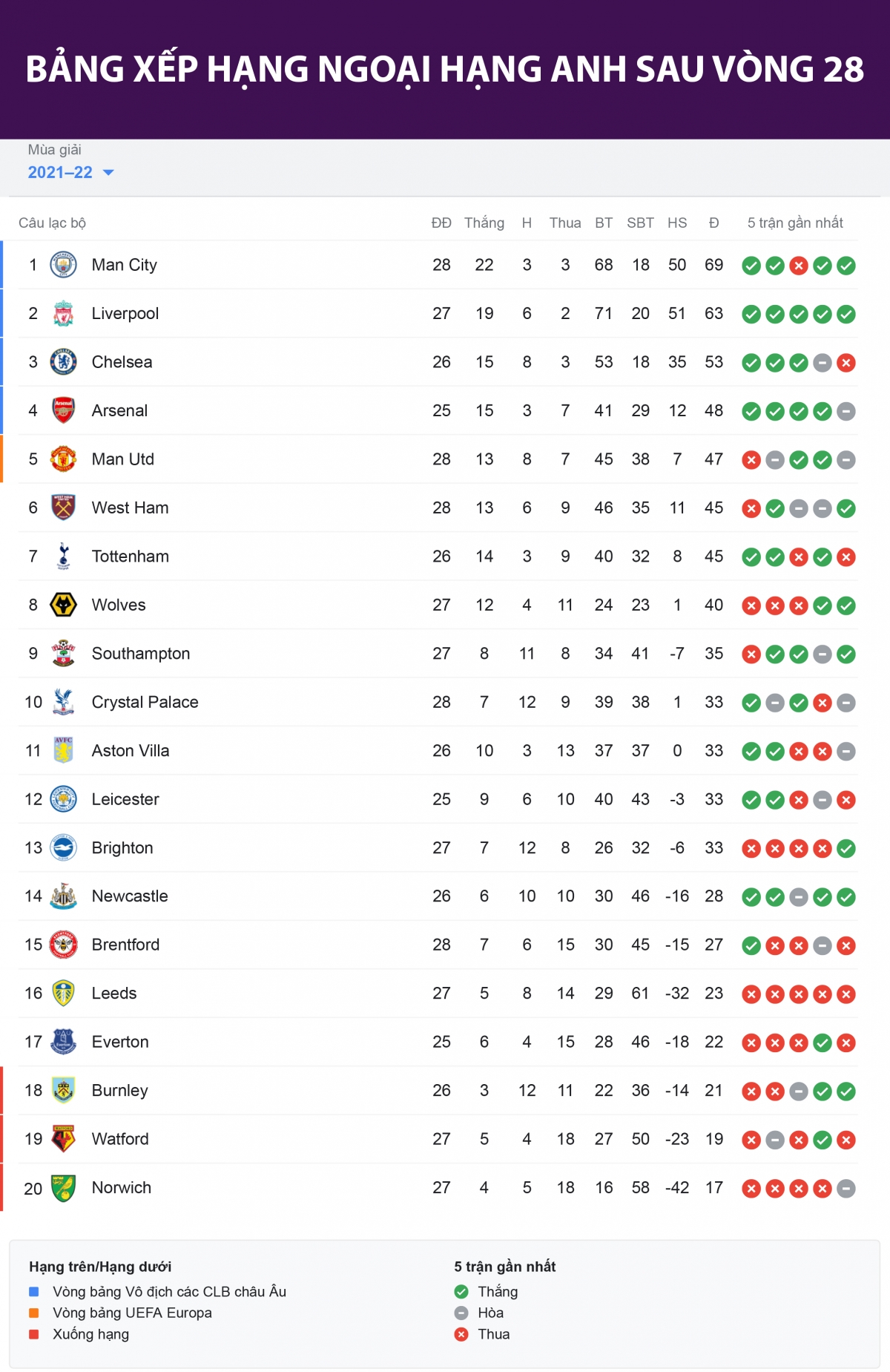
Task: Click the Southampton team name
Action: (x=140, y=654)
